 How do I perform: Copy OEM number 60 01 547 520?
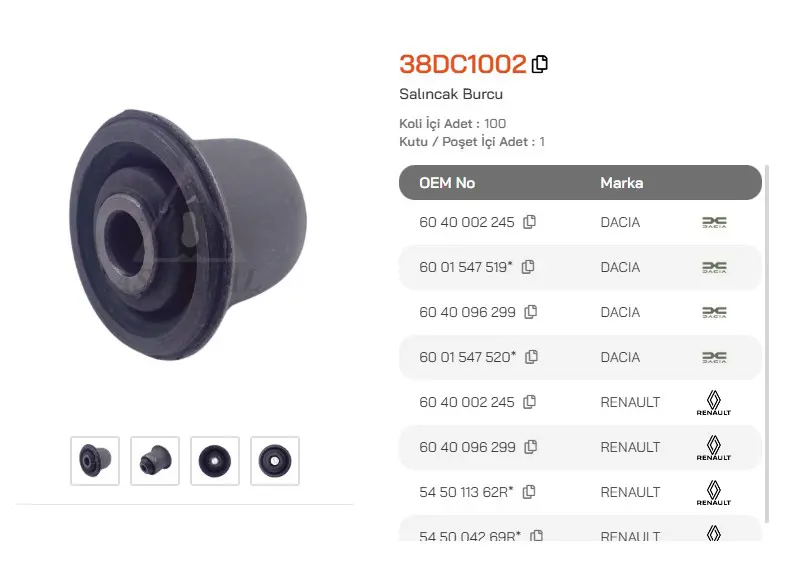(x=531, y=357)
